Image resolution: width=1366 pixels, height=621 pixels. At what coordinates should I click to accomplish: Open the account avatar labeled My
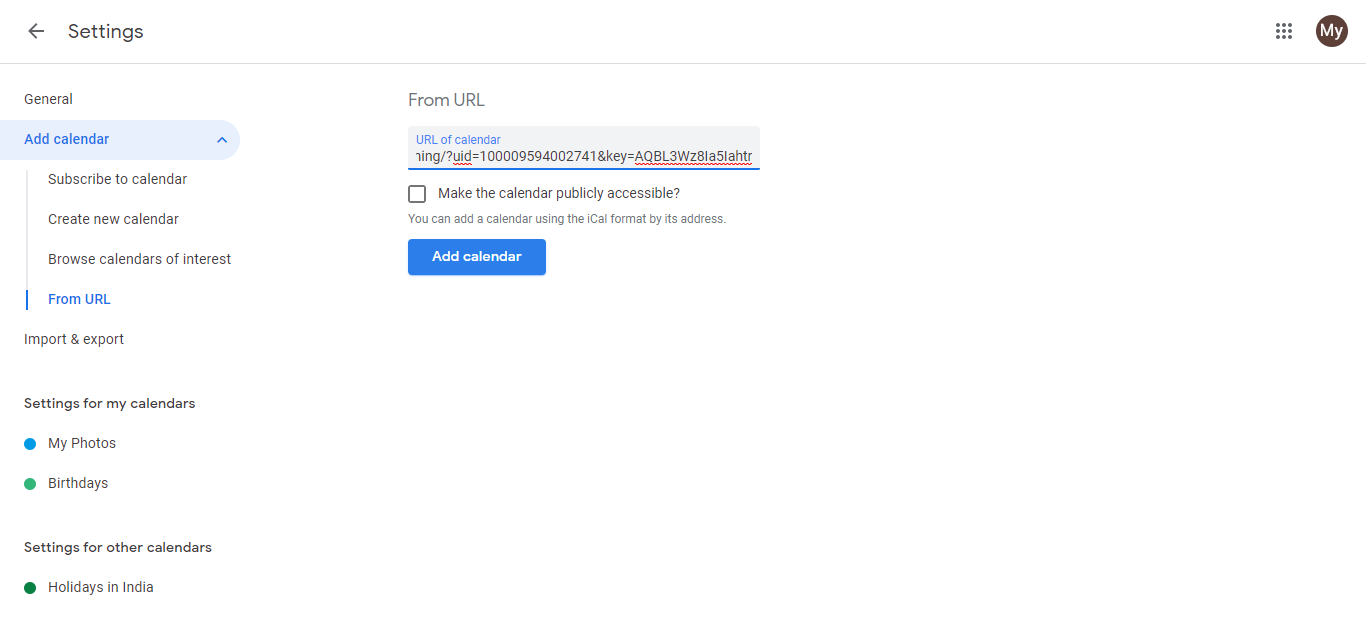click(1331, 31)
